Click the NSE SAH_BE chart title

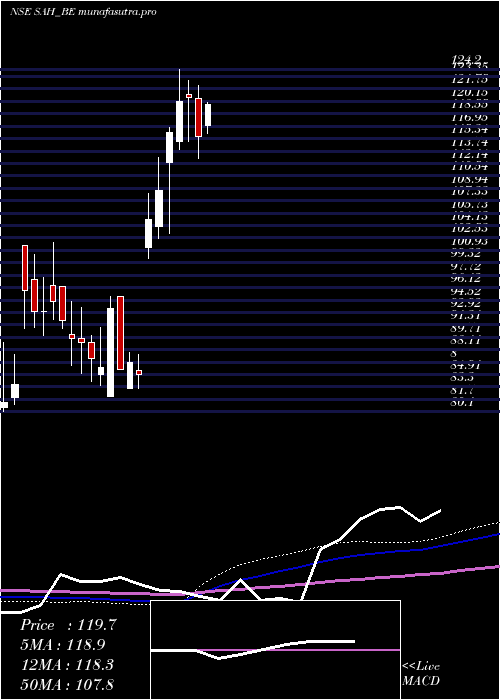tap(83, 12)
